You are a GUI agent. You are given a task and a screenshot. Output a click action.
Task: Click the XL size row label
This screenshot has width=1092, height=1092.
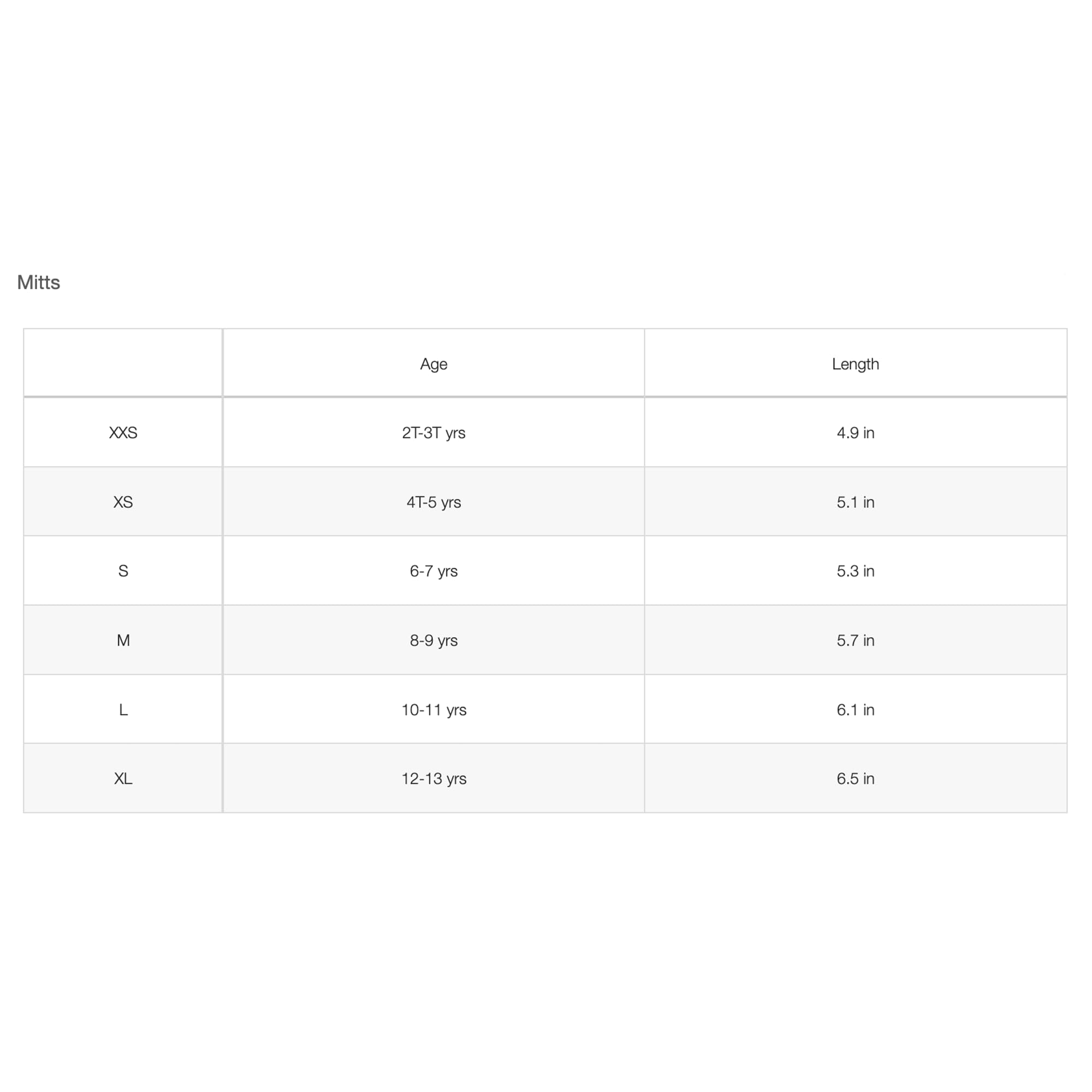[123, 779]
